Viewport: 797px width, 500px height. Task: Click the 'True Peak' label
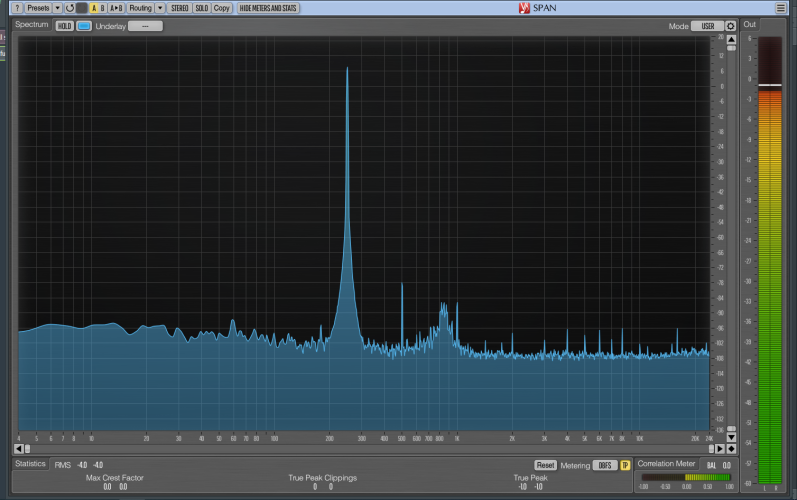click(530, 478)
